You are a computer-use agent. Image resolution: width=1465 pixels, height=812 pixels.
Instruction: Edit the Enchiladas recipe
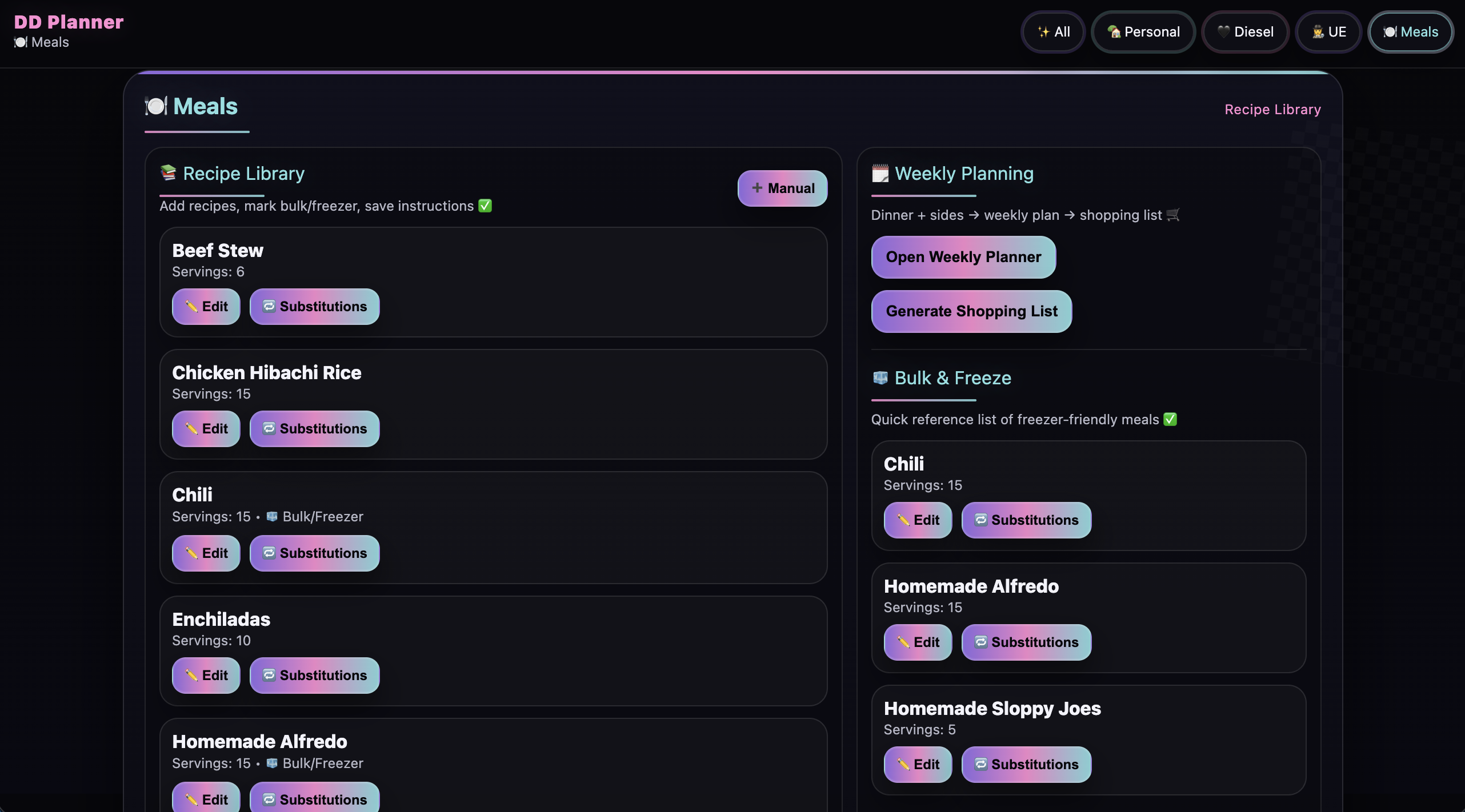(x=206, y=676)
